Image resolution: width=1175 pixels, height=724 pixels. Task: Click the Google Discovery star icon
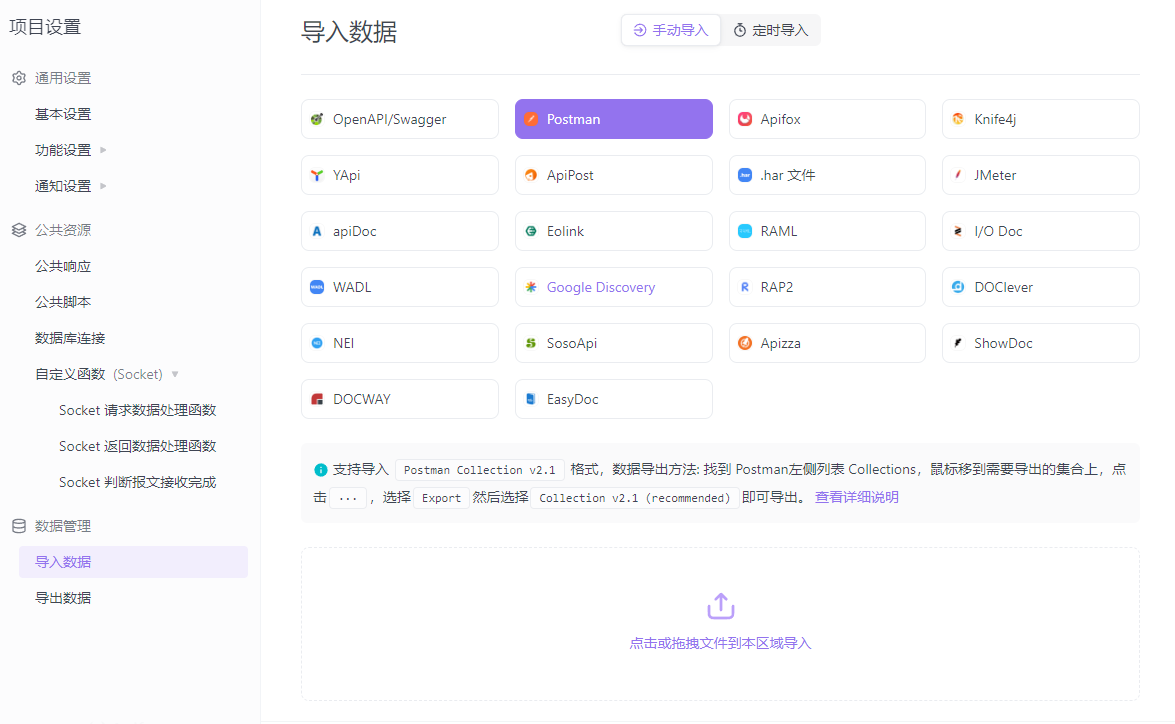pyautogui.click(x=531, y=287)
